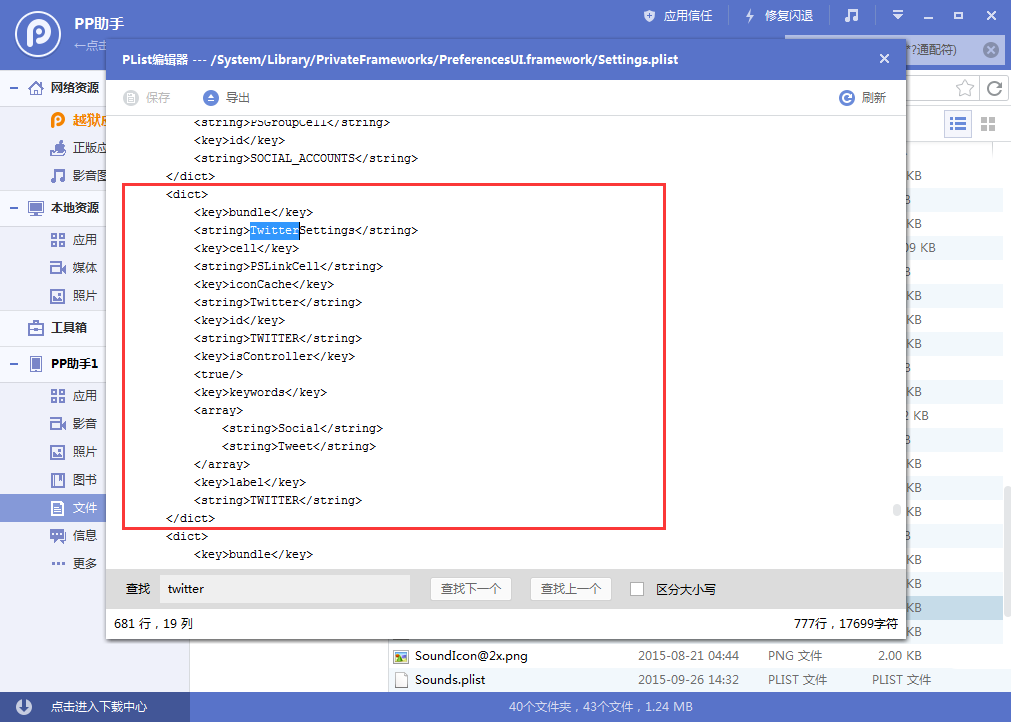Screen dimensions: 1011x722
Task: Open 越狱 jailbreak apps item
Action: click(x=78, y=120)
